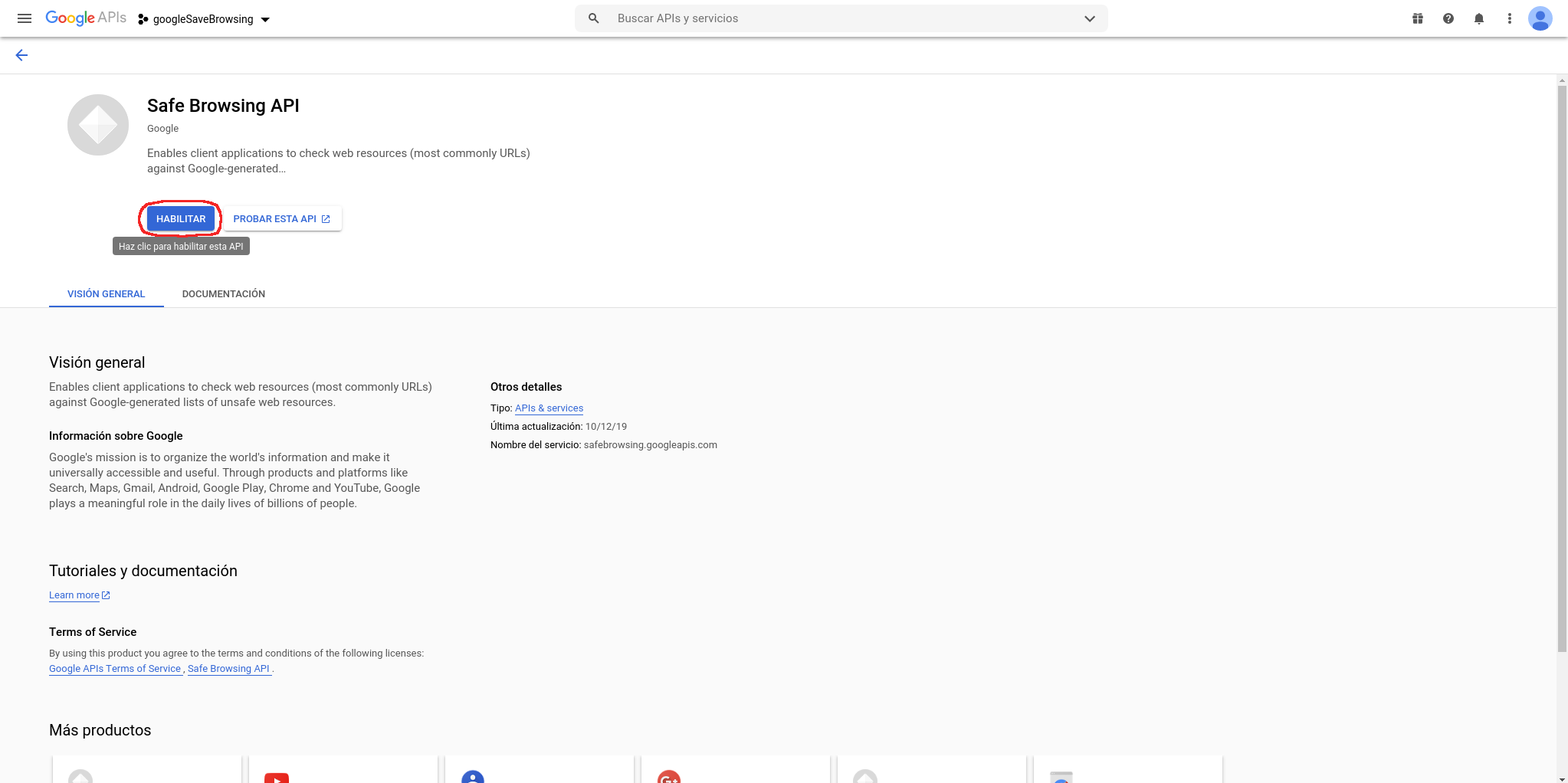Click the user account avatar

[1540, 18]
